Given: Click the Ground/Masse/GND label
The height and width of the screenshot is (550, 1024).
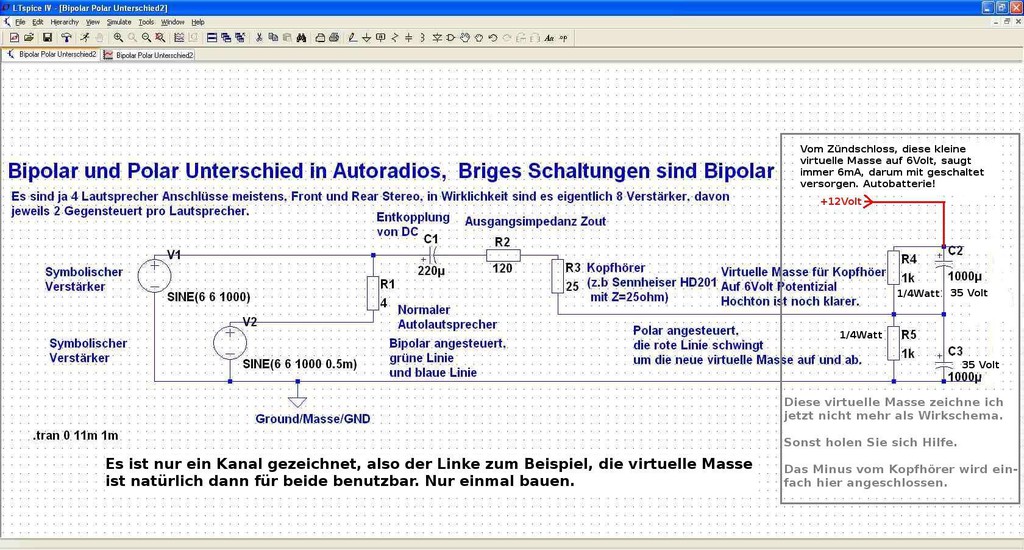Looking at the screenshot, I should [x=313, y=419].
